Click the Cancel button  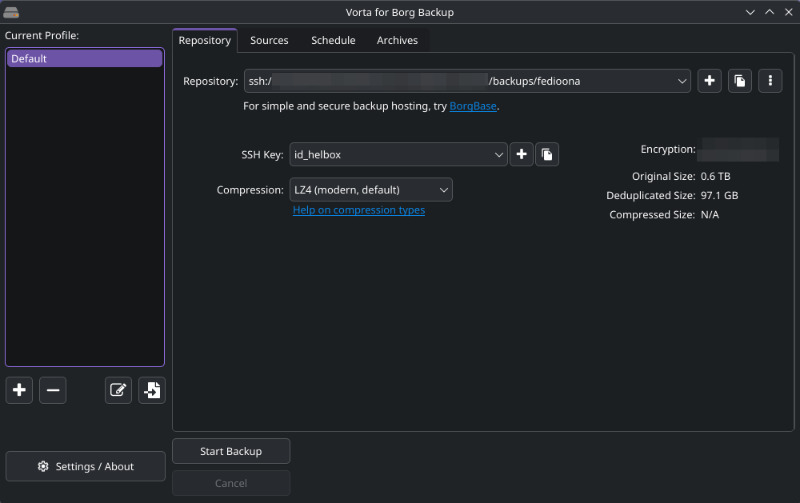click(231, 483)
